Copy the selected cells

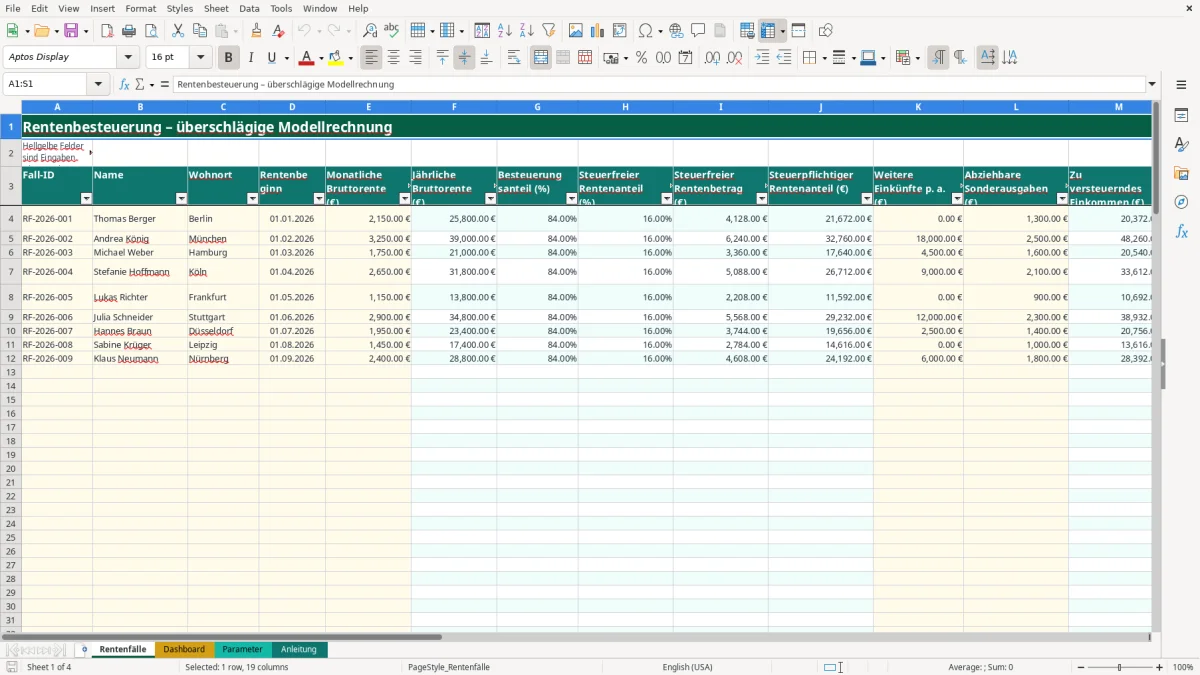coord(199,31)
